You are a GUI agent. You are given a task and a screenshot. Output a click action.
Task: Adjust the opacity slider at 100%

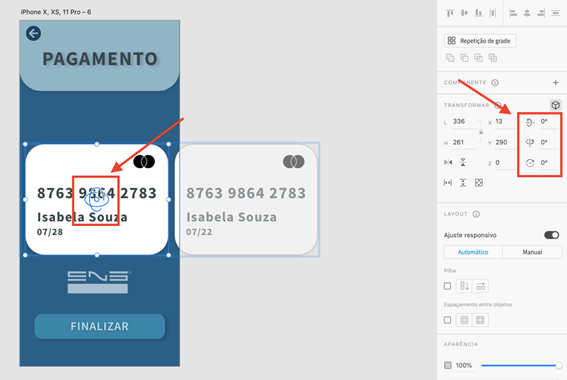click(x=520, y=366)
